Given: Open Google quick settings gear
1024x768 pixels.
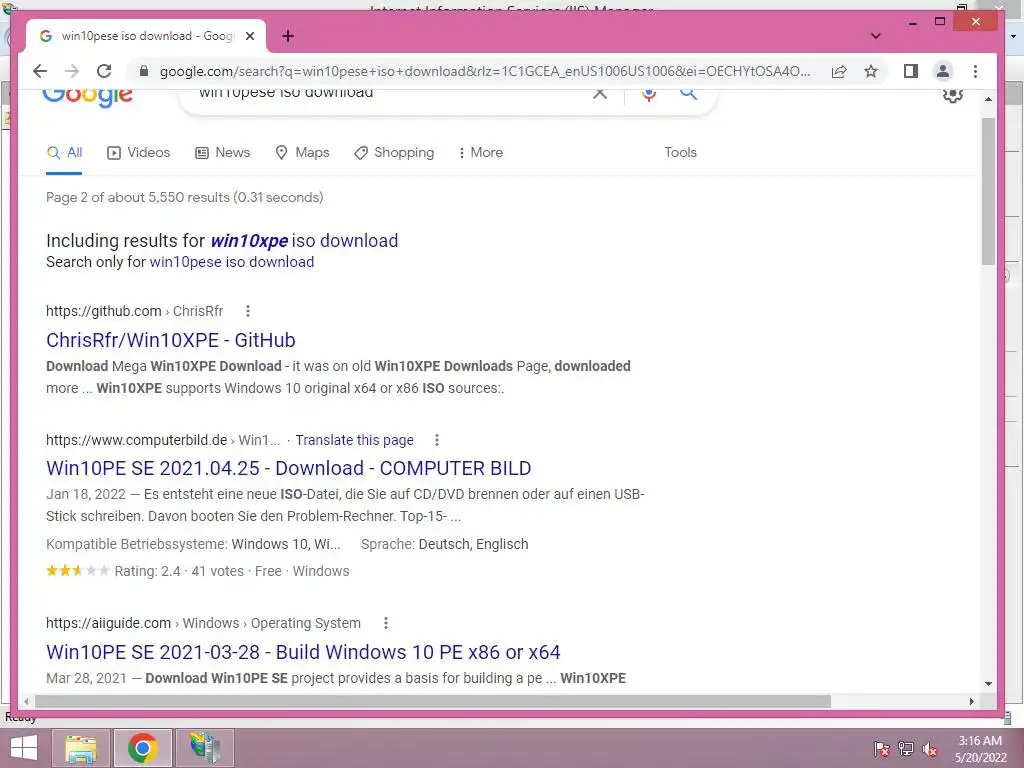Looking at the screenshot, I should [x=953, y=95].
